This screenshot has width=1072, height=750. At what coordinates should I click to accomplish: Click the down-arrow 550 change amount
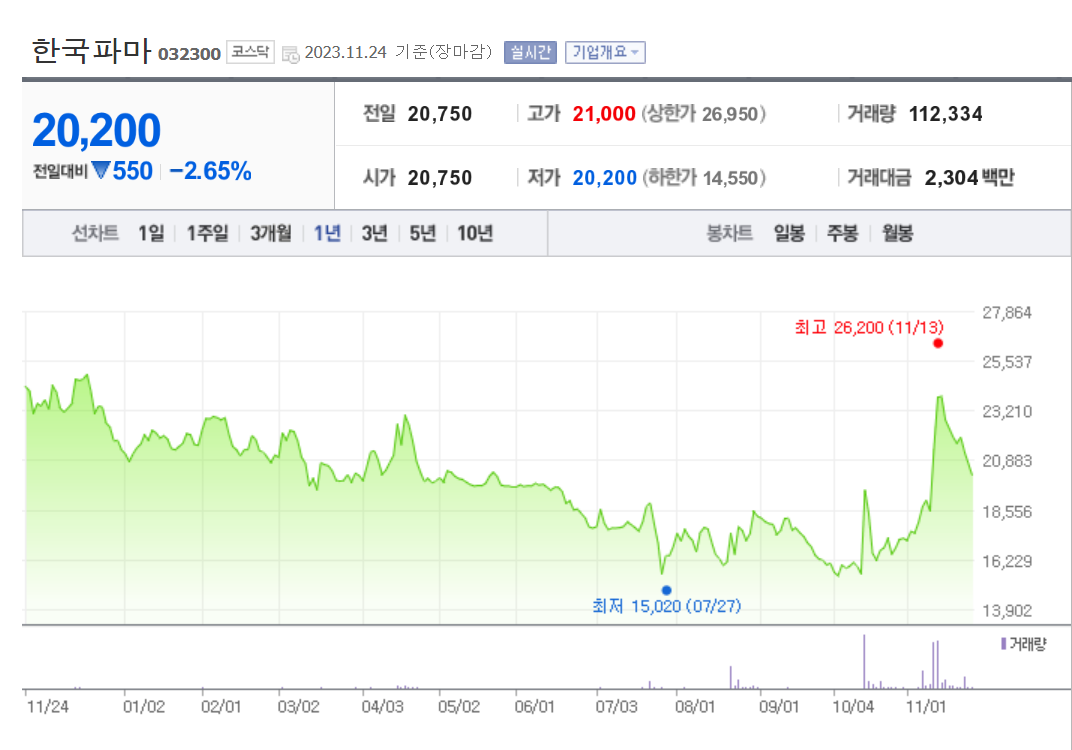122,171
